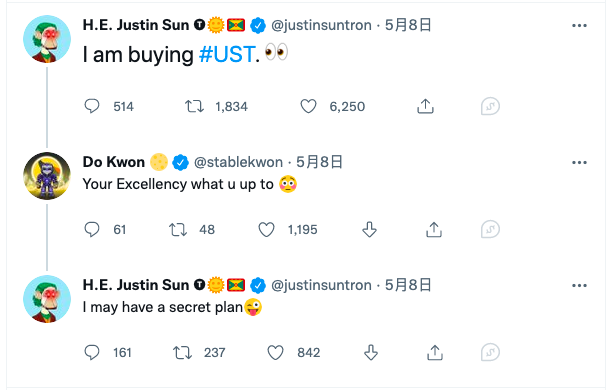Reply to Do Kwon's tweet
This screenshot has width=607, height=390.
pyautogui.click(x=92, y=229)
